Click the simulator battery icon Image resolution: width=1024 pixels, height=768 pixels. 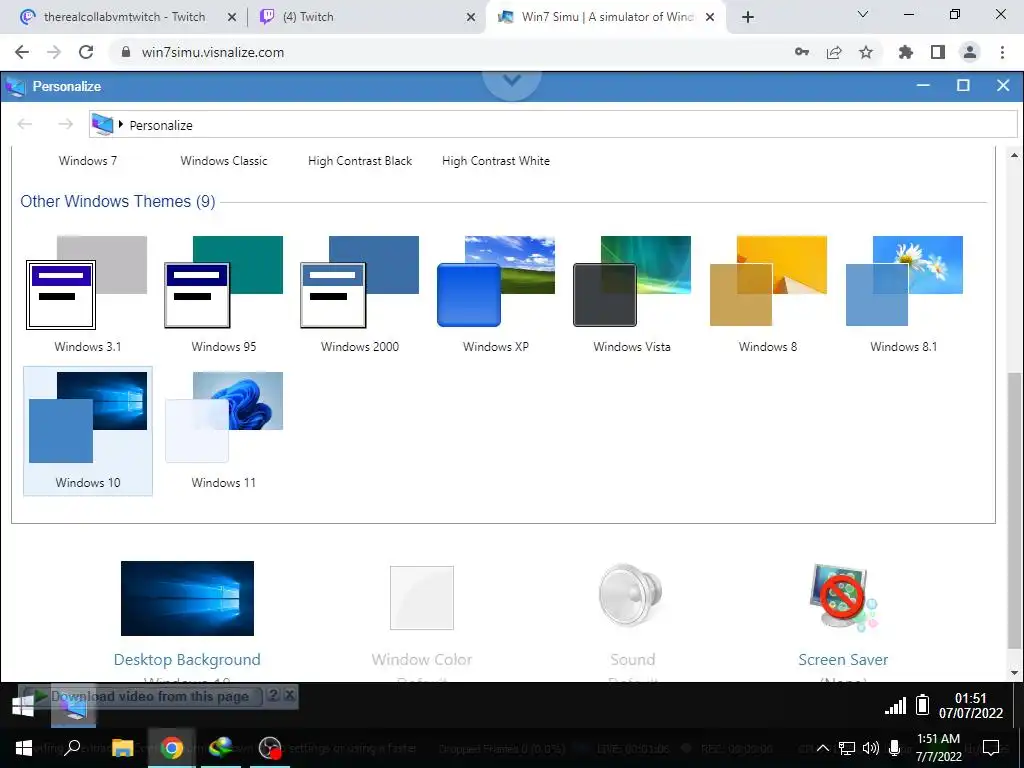point(922,705)
